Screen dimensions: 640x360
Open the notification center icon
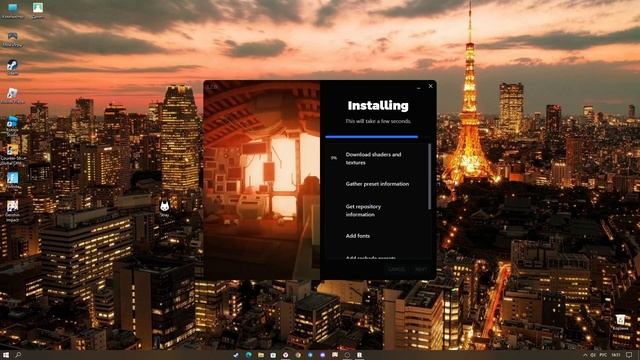tap(629, 356)
